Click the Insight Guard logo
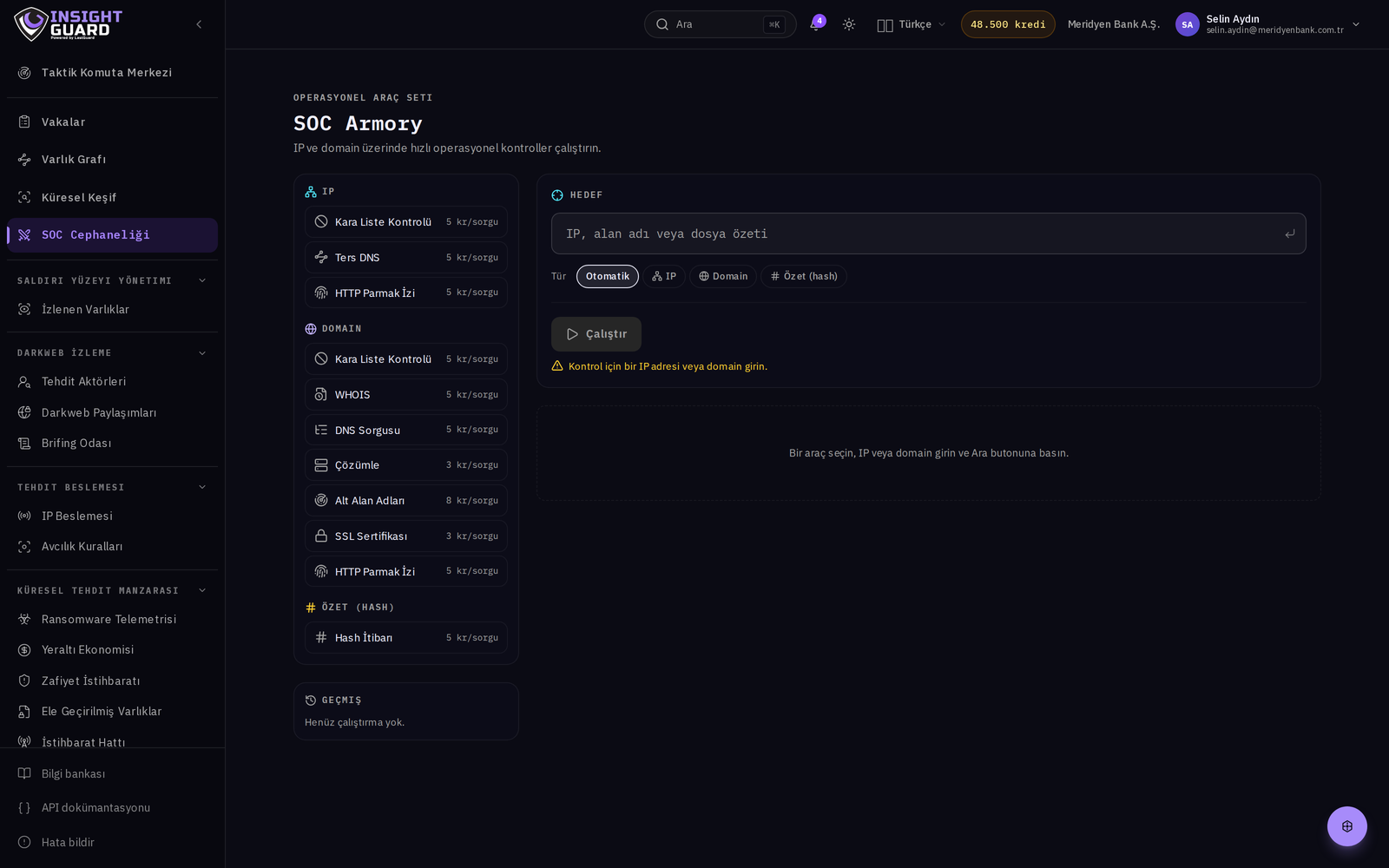This screenshot has height=868, width=1389. tap(69, 24)
